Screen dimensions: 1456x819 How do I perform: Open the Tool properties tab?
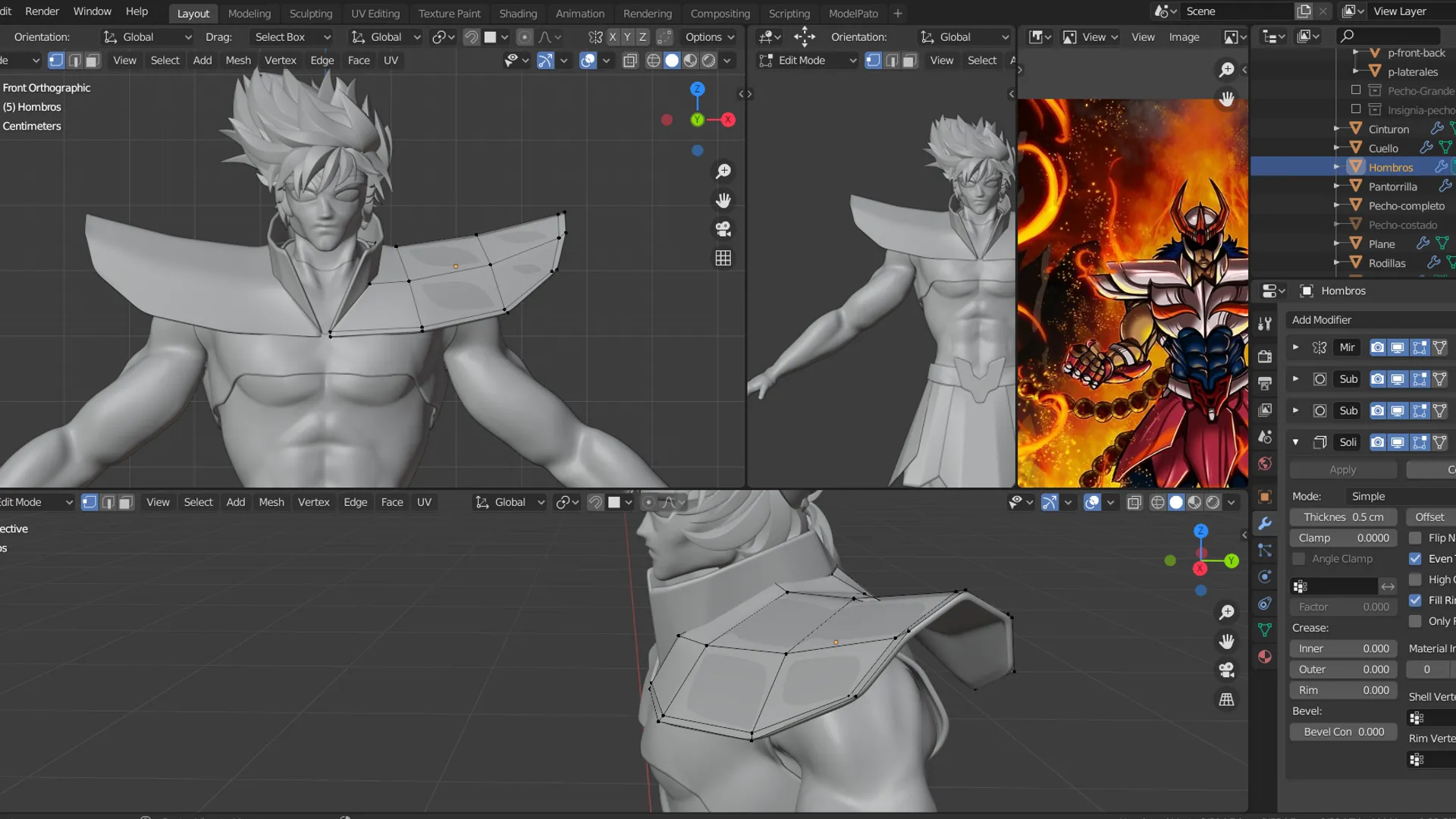point(1264,324)
